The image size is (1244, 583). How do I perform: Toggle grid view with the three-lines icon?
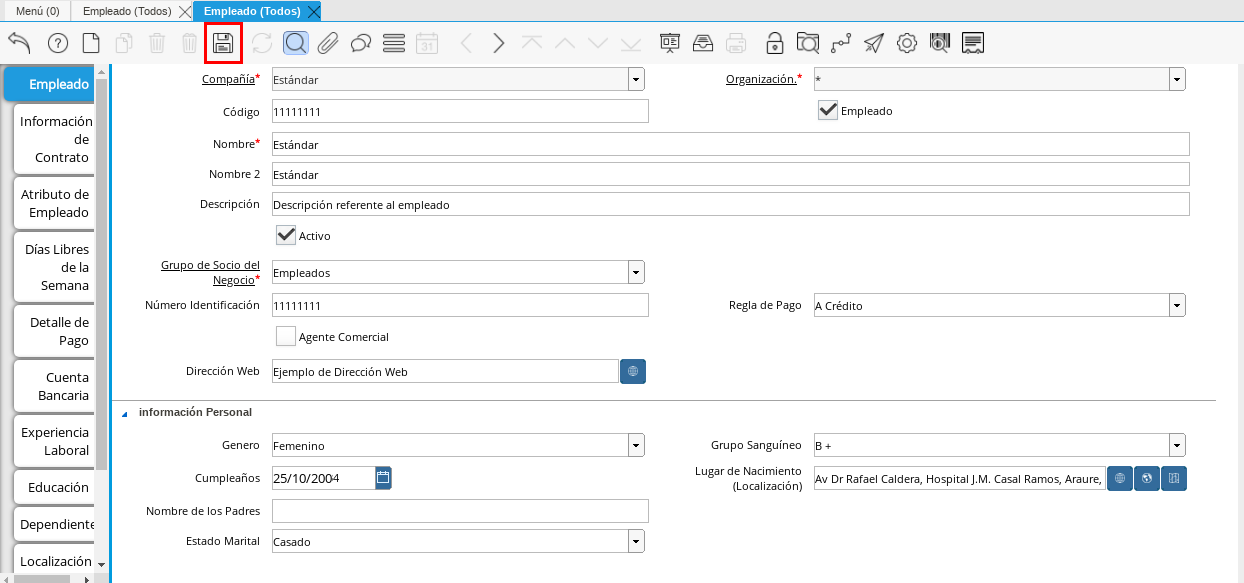pyautogui.click(x=394, y=43)
